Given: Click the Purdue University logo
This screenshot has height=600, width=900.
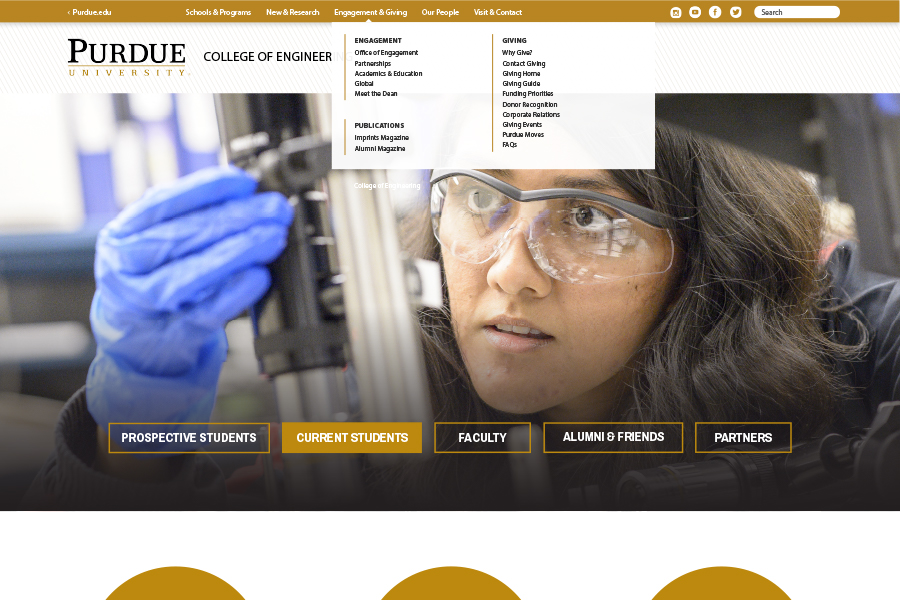Looking at the screenshot, I should (127, 58).
